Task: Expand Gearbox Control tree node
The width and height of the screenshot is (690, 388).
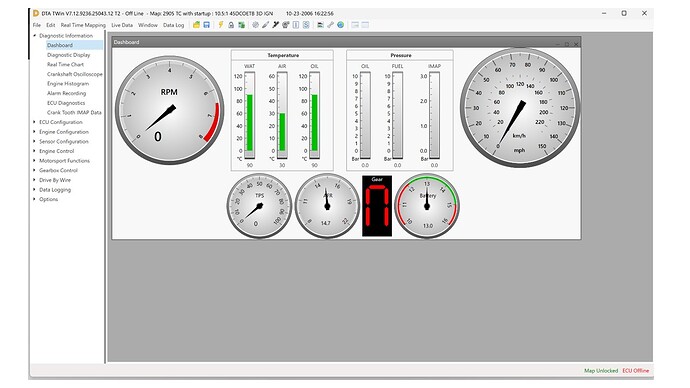Action: (x=35, y=170)
